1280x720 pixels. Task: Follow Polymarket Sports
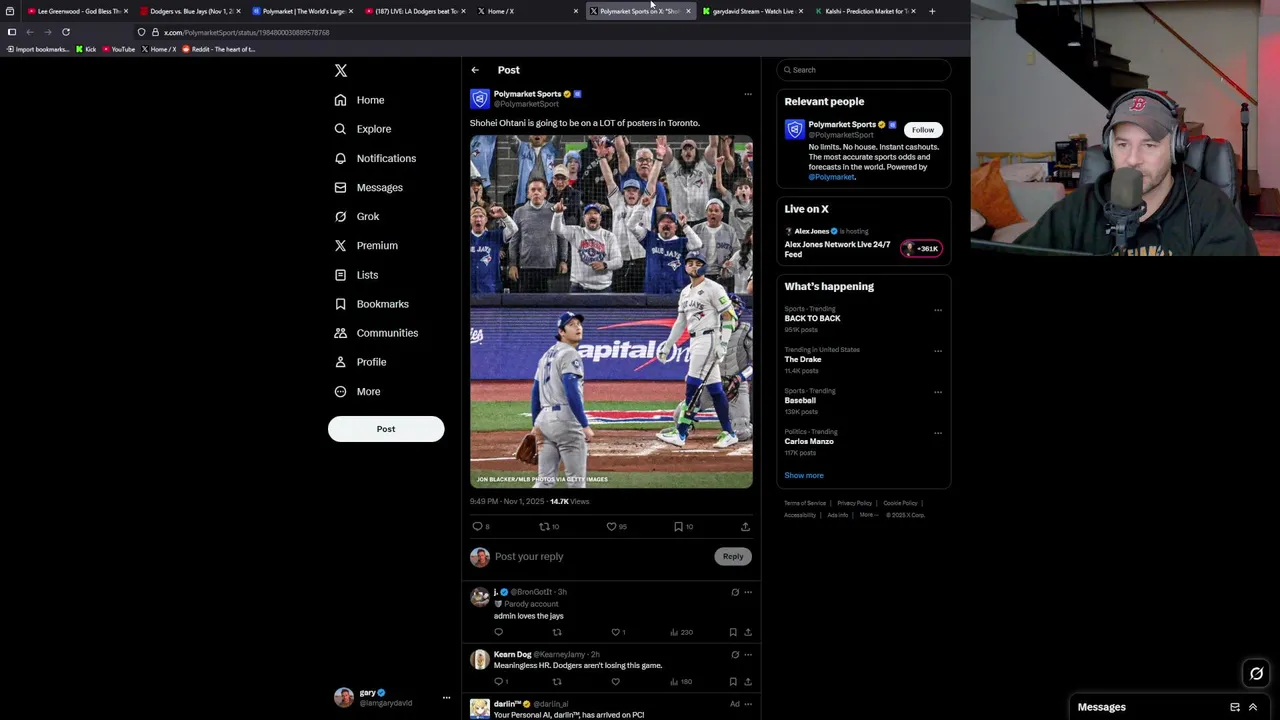click(923, 130)
